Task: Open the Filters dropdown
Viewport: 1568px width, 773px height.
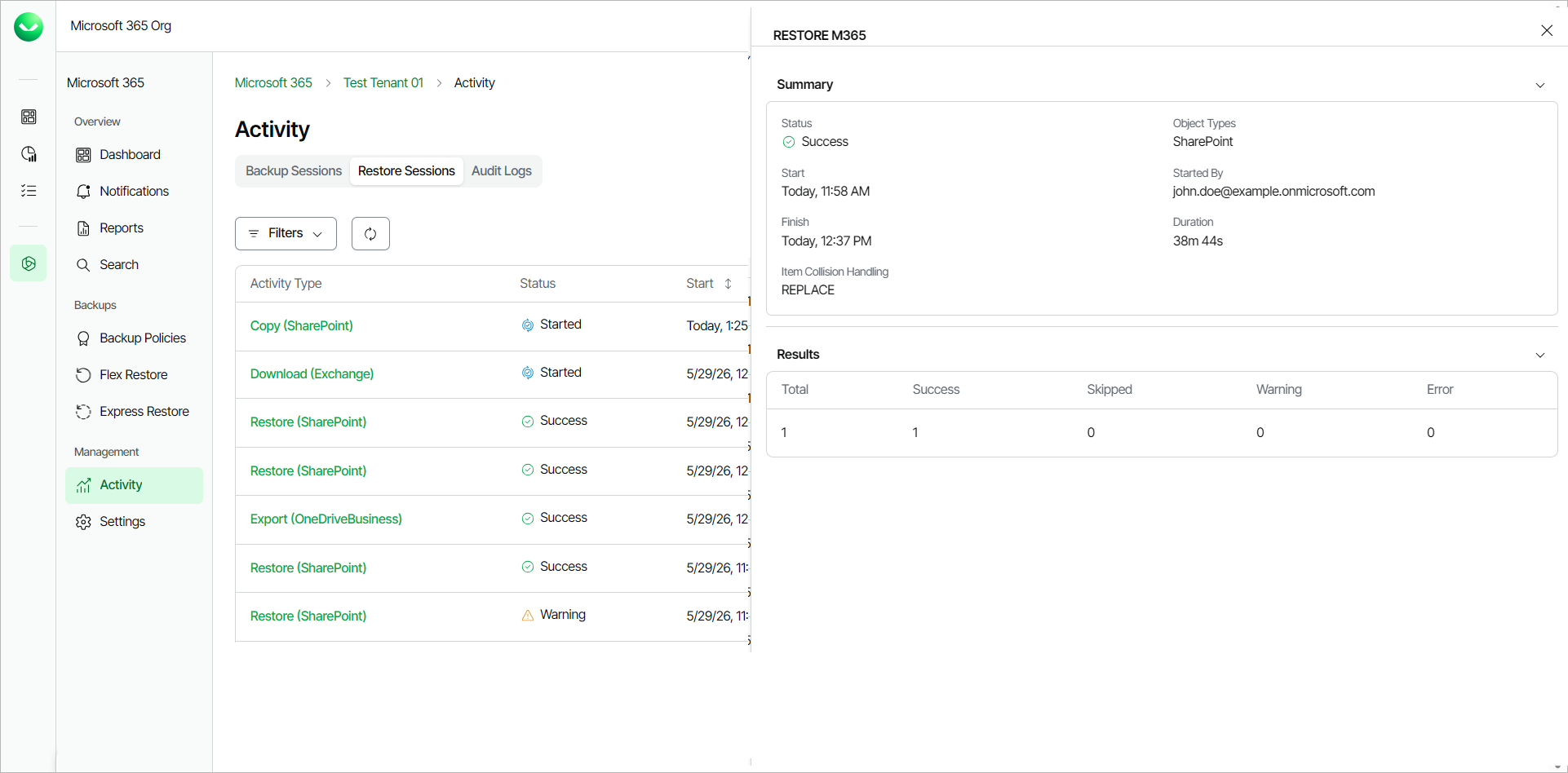Action: click(x=286, y=233)
